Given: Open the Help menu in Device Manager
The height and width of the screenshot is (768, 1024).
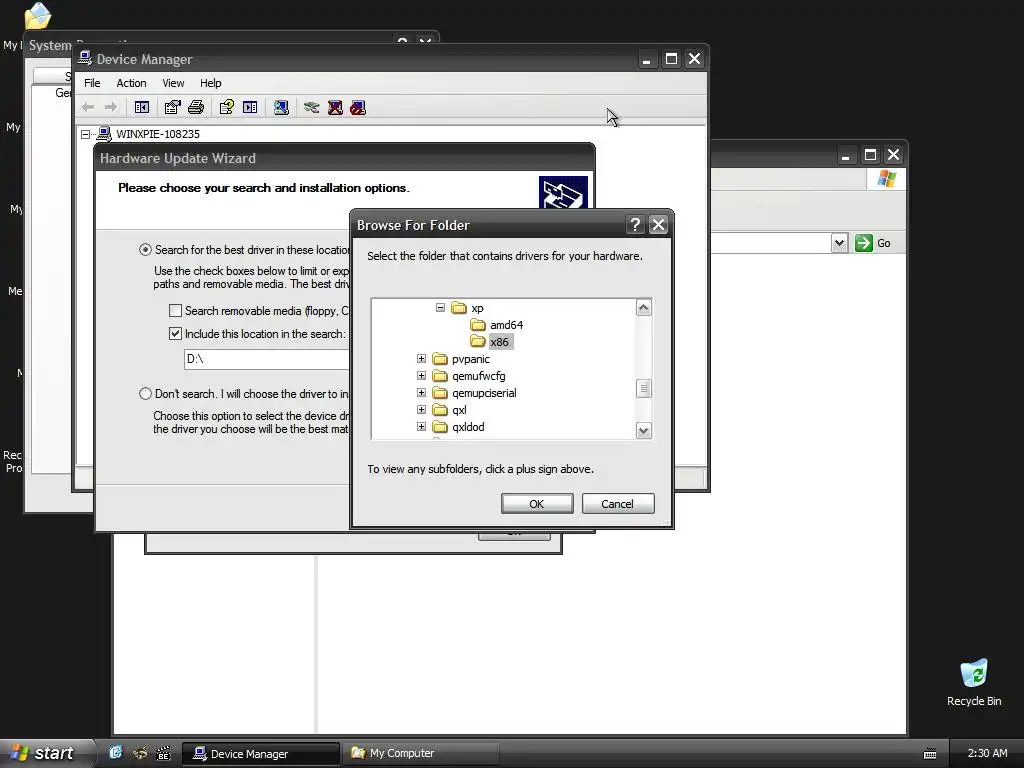Looking at the screenshot, I should 210,83.
